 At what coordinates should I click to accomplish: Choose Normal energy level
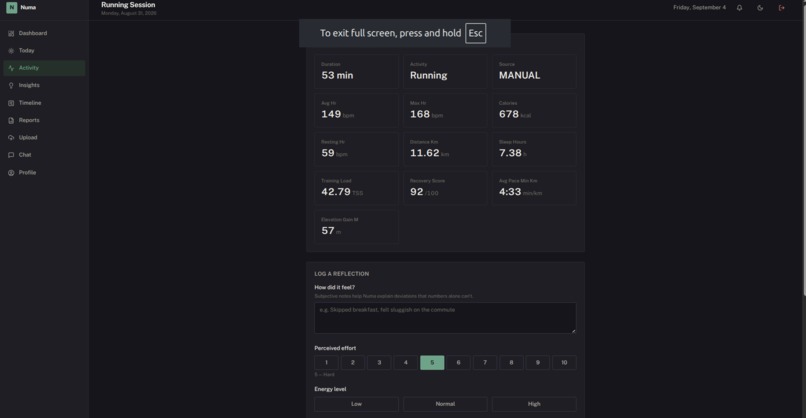click(445, 404)
